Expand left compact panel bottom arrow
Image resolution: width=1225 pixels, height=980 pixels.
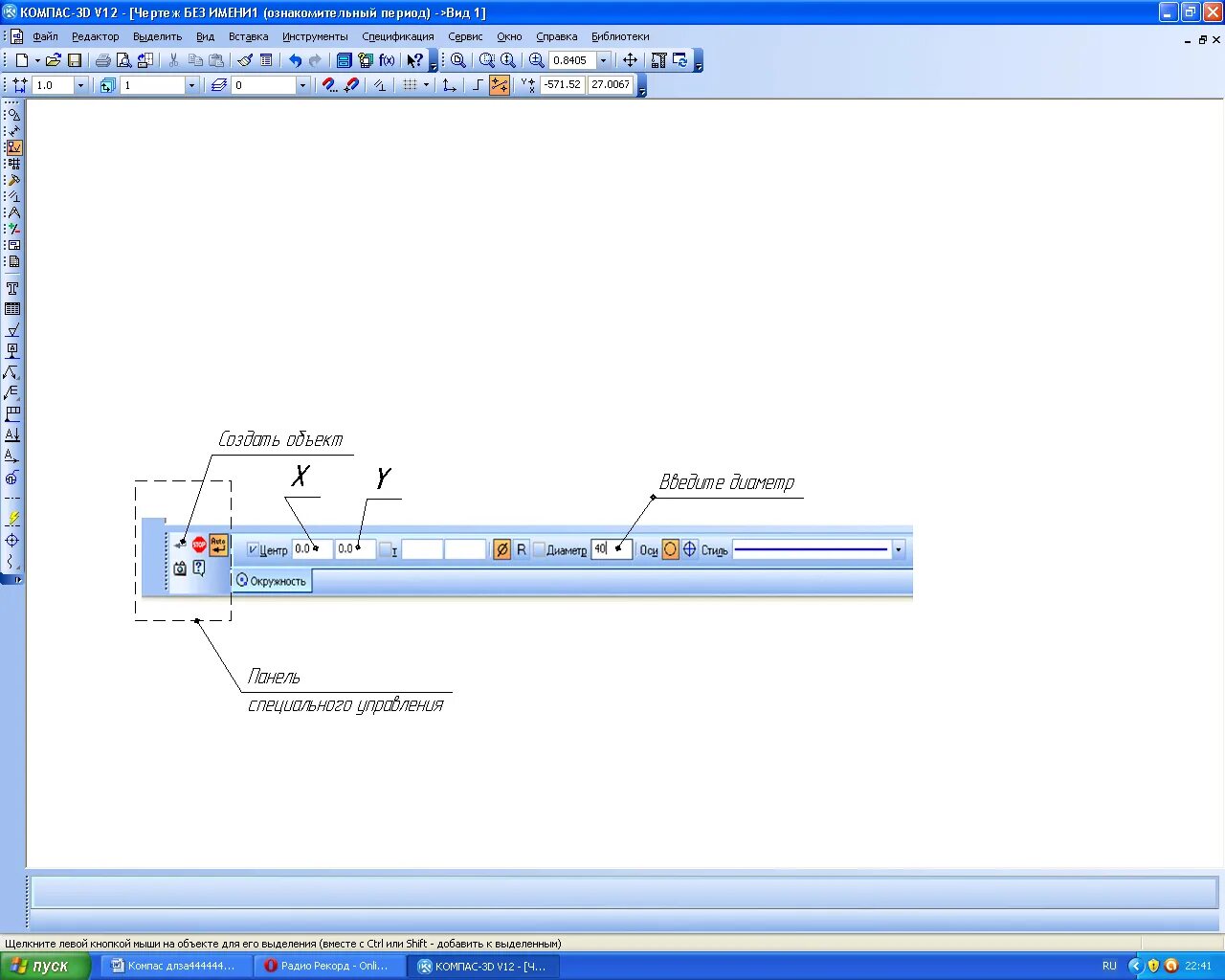17,580
